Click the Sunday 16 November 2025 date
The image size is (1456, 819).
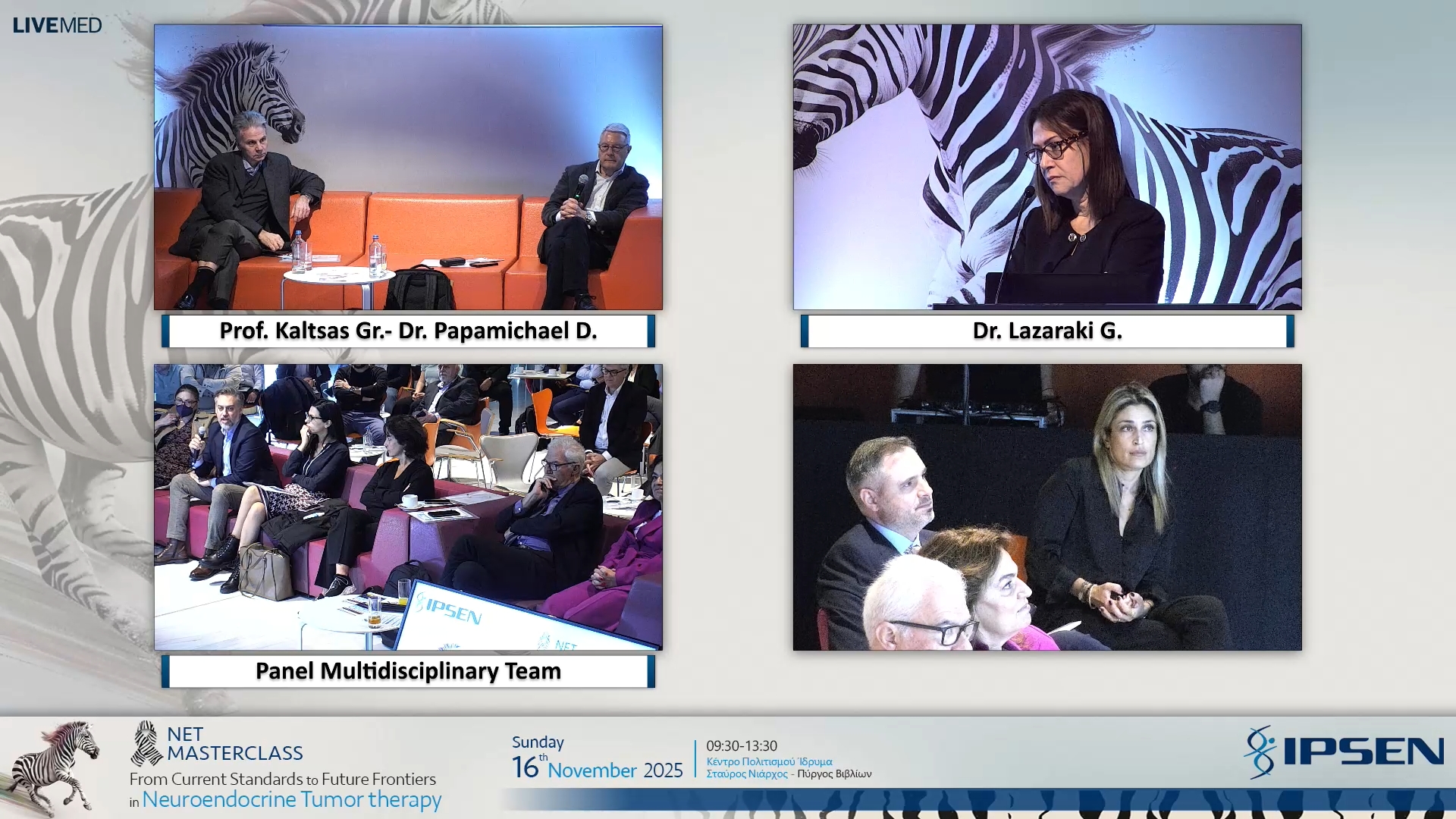click(595, 758)
